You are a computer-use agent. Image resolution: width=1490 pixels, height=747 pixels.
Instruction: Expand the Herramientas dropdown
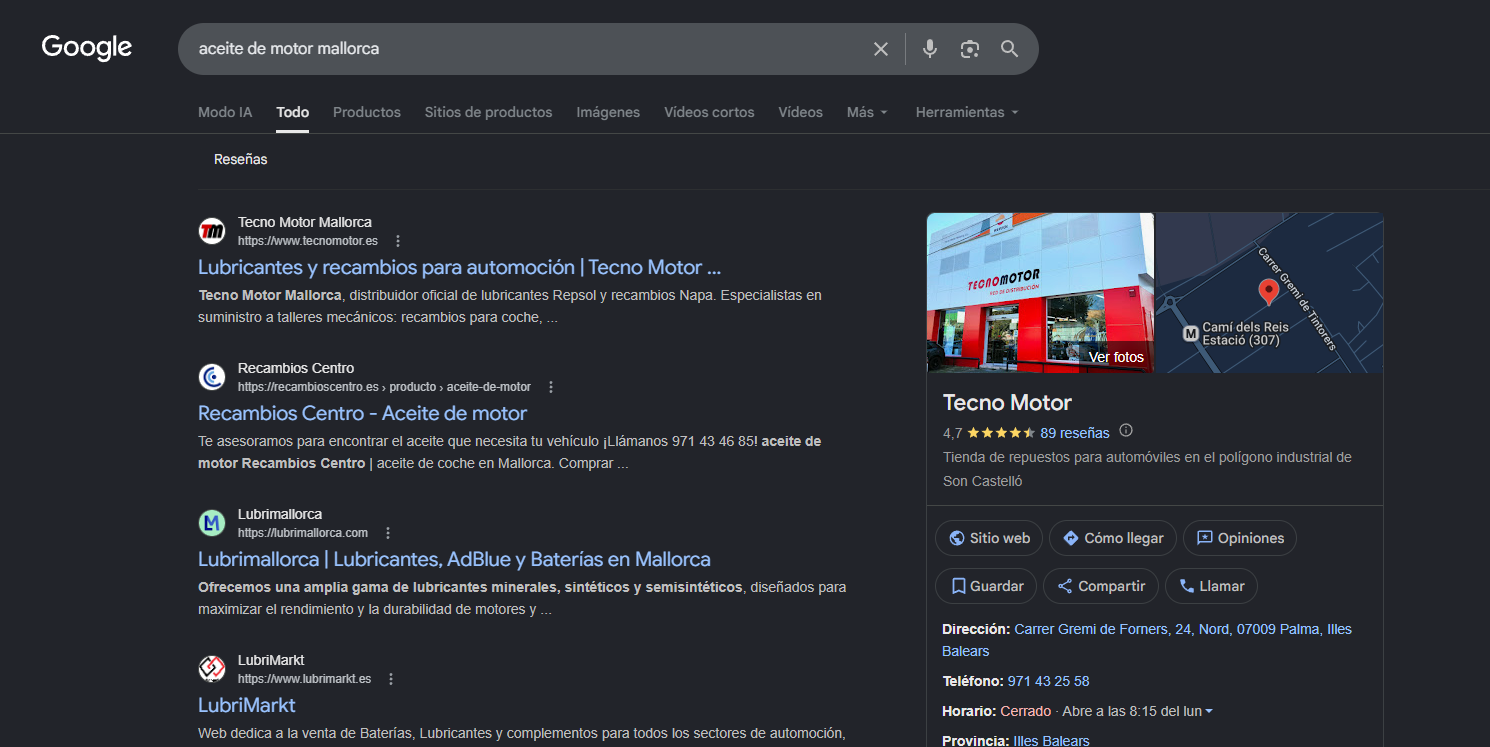click(967, 112)
